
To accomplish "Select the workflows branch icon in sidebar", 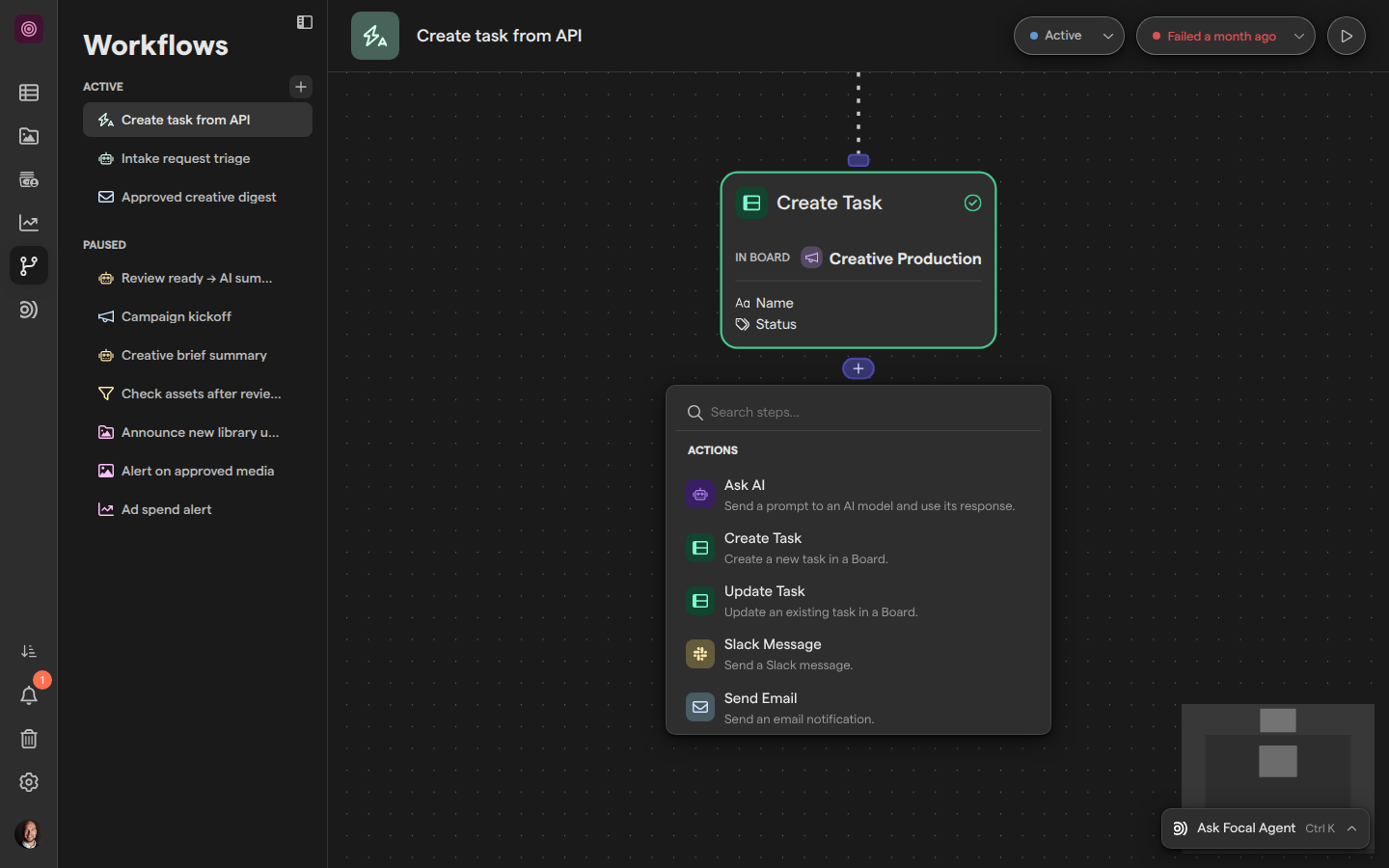I will click(29, 265).
